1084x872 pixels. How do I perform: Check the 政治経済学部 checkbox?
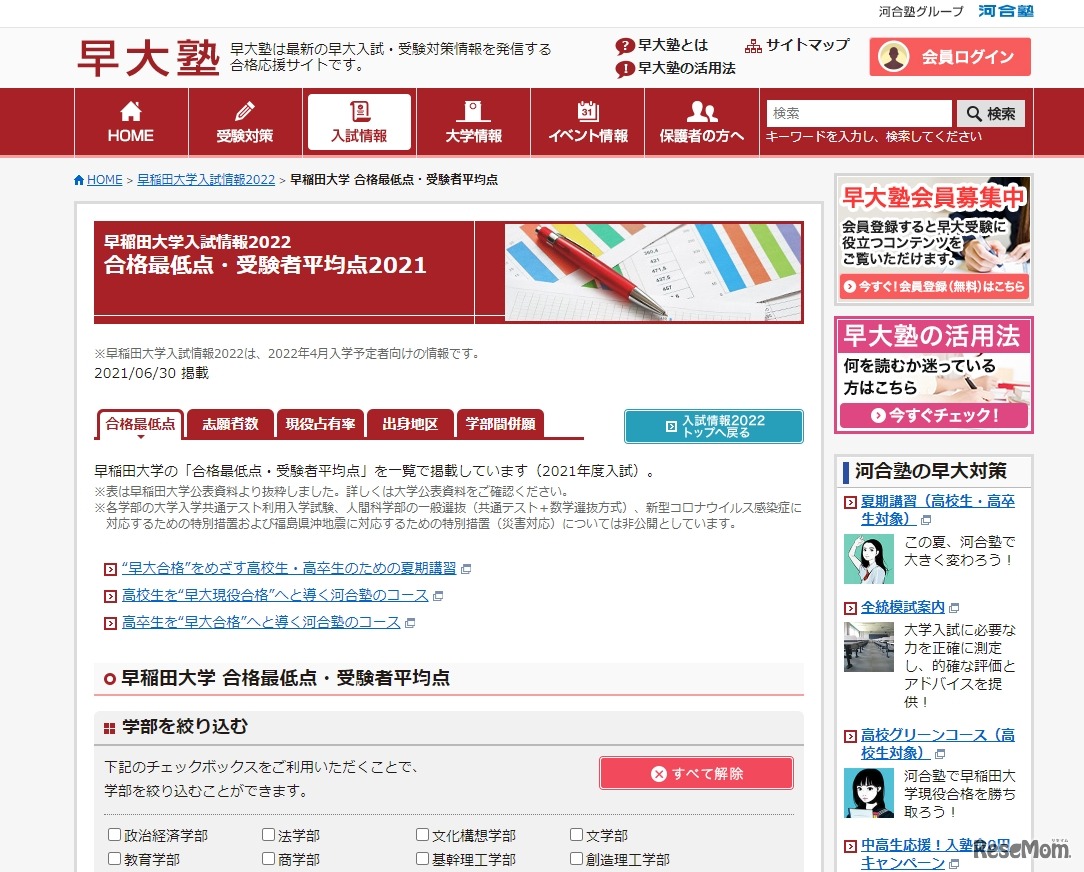pyautogui.click(x=113, y=833)
